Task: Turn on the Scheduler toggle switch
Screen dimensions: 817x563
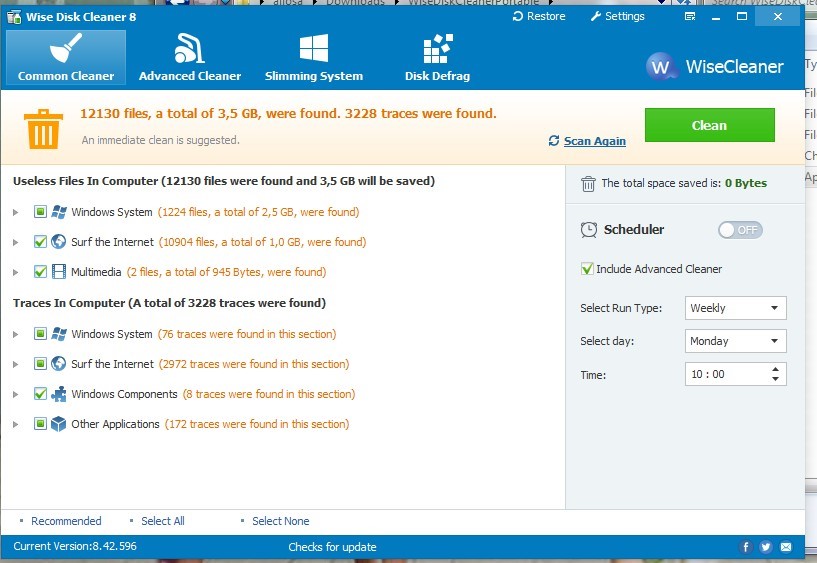Action: point(740,230)
